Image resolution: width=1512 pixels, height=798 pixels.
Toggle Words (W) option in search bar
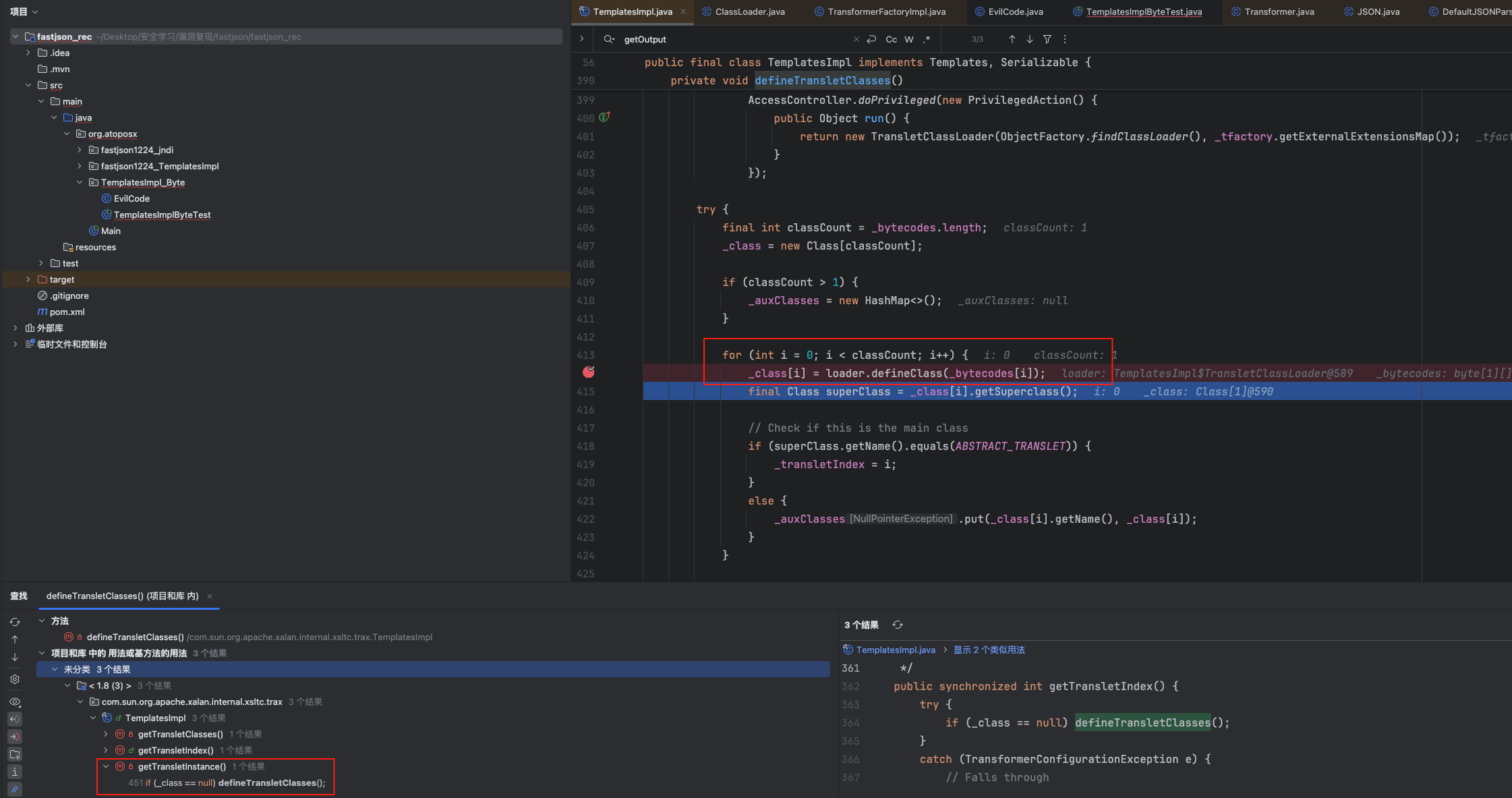click(909, 39)
